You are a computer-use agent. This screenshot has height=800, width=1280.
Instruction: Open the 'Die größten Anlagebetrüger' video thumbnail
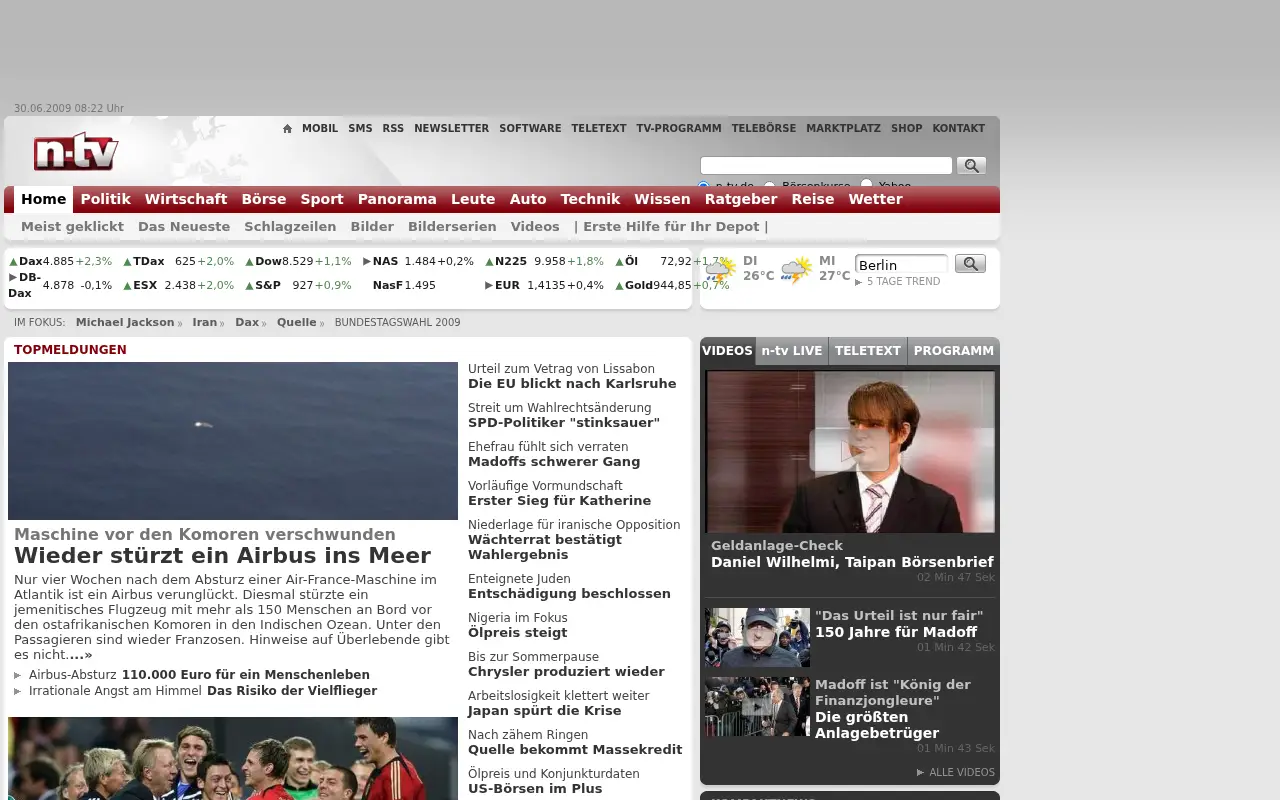[x=757, y=707]
